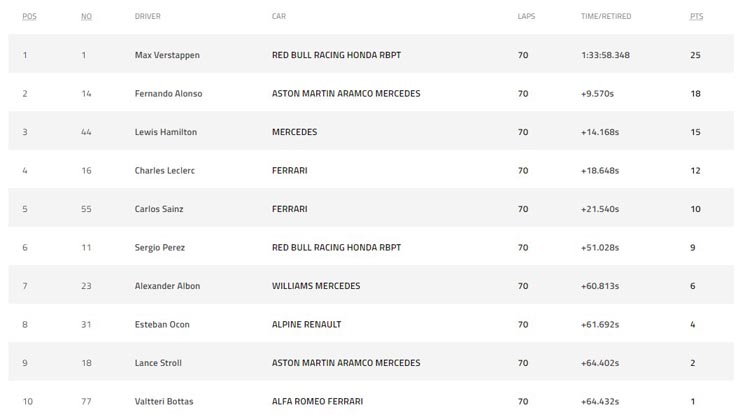Screen dimensions: 740x417
Task: Click the CAR column header
Action: pyautogui.click(x=279, y=17)
